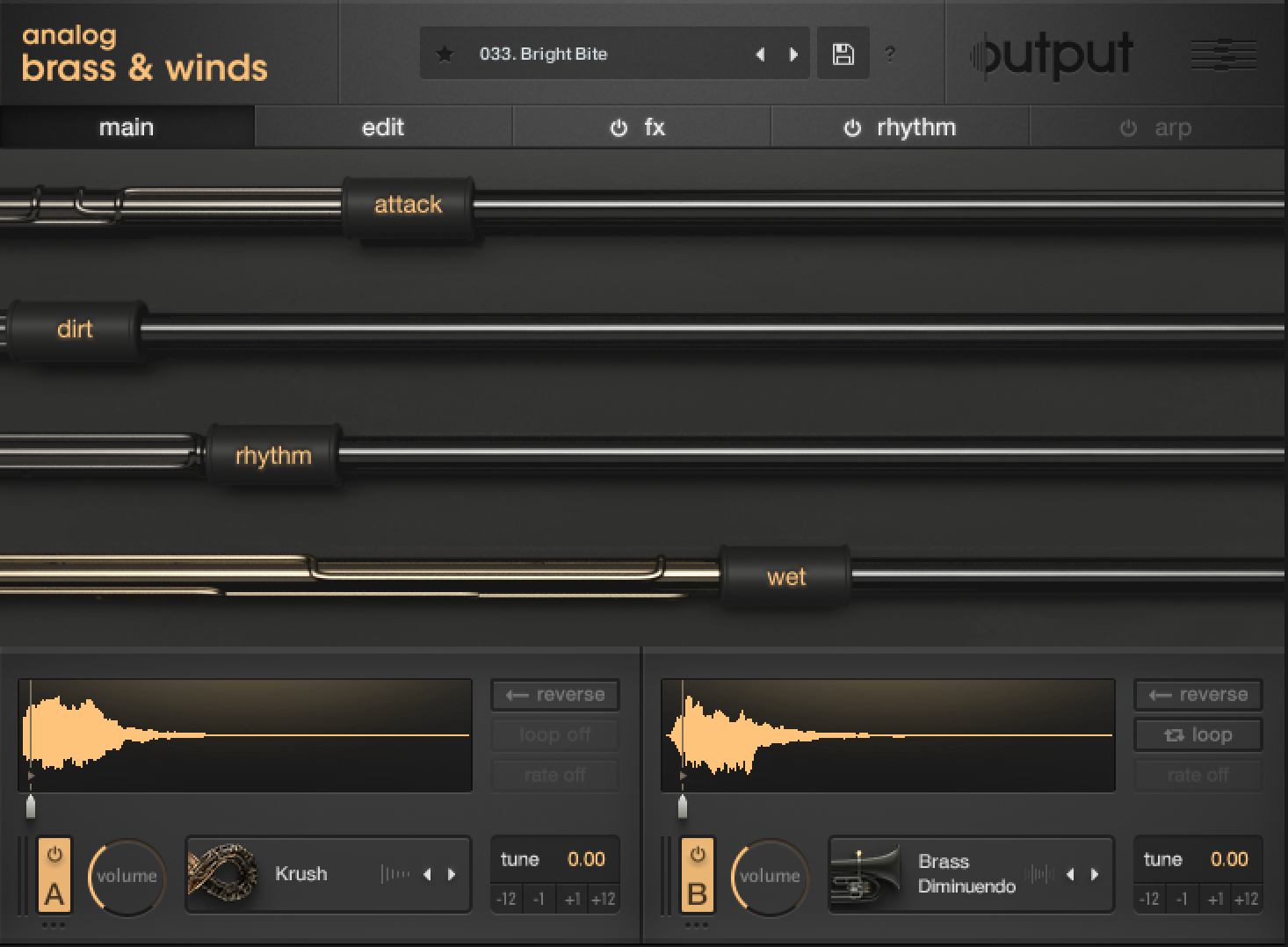
Task: Toggle layer B power button
Action: [x=698, y=854]
